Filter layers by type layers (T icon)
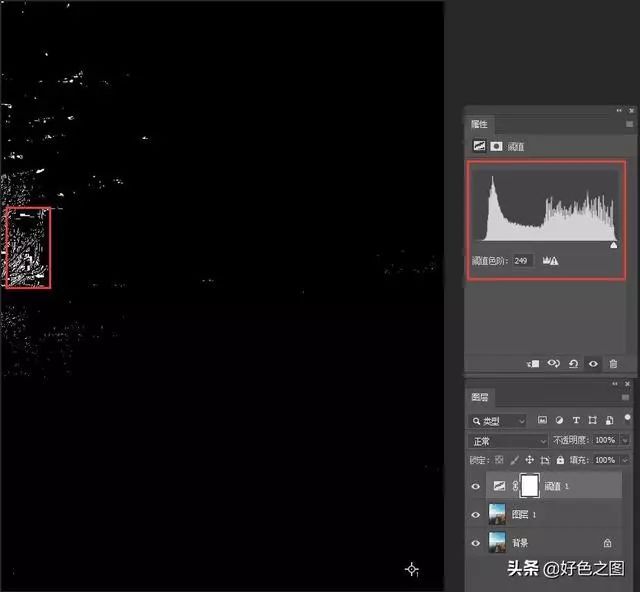Screen dimensions: 640x592 pos(575,421)
